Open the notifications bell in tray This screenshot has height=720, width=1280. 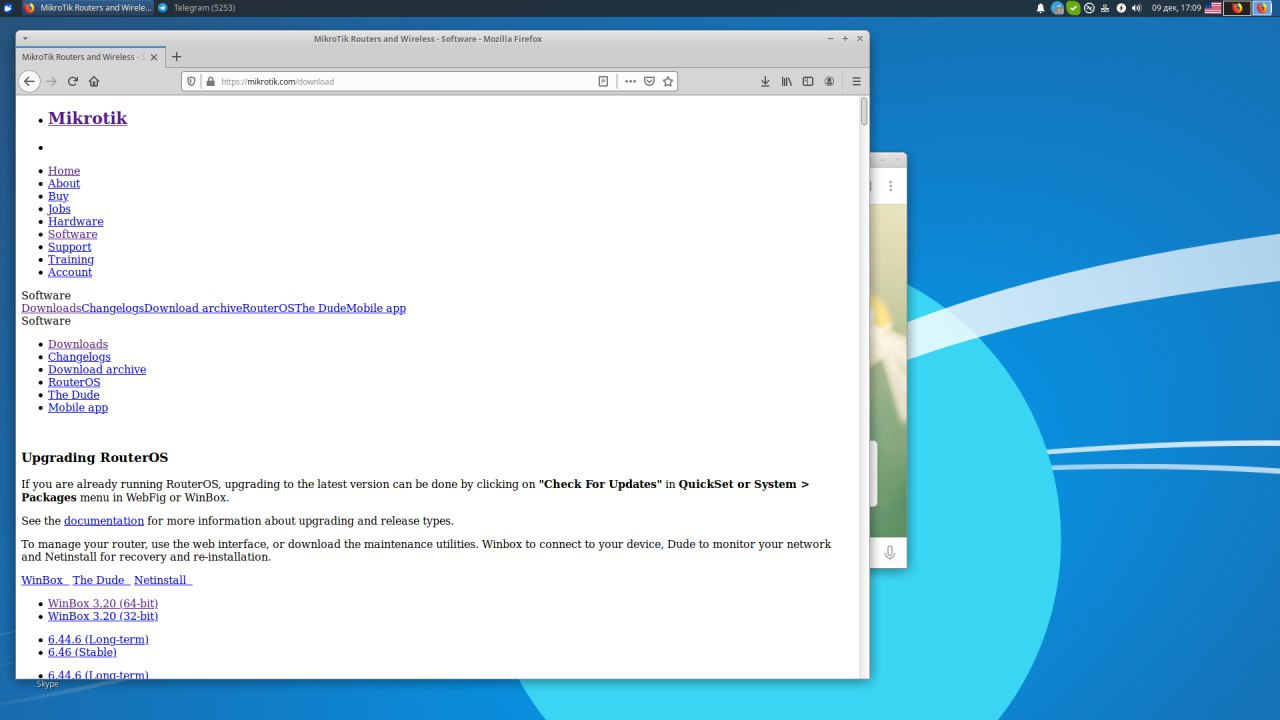[1040, 8]
